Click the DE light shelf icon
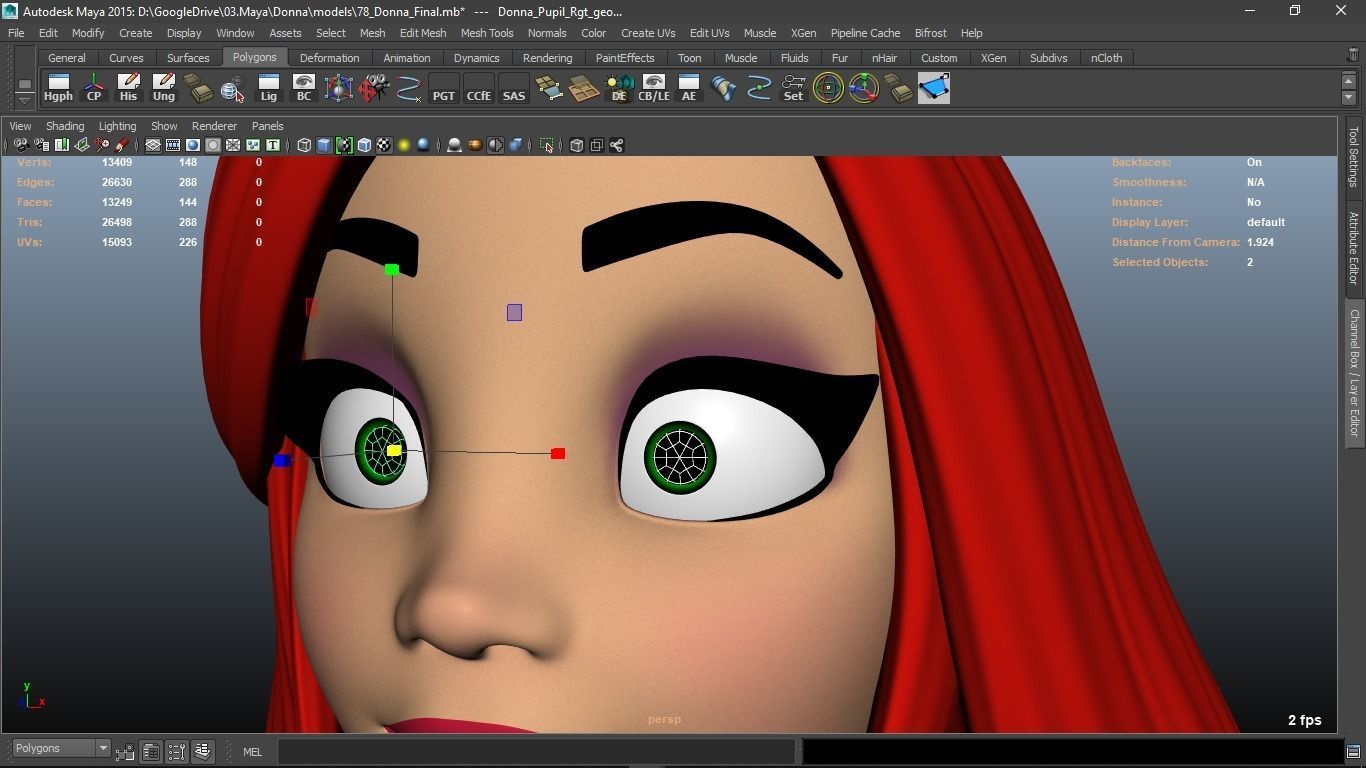 618,88
